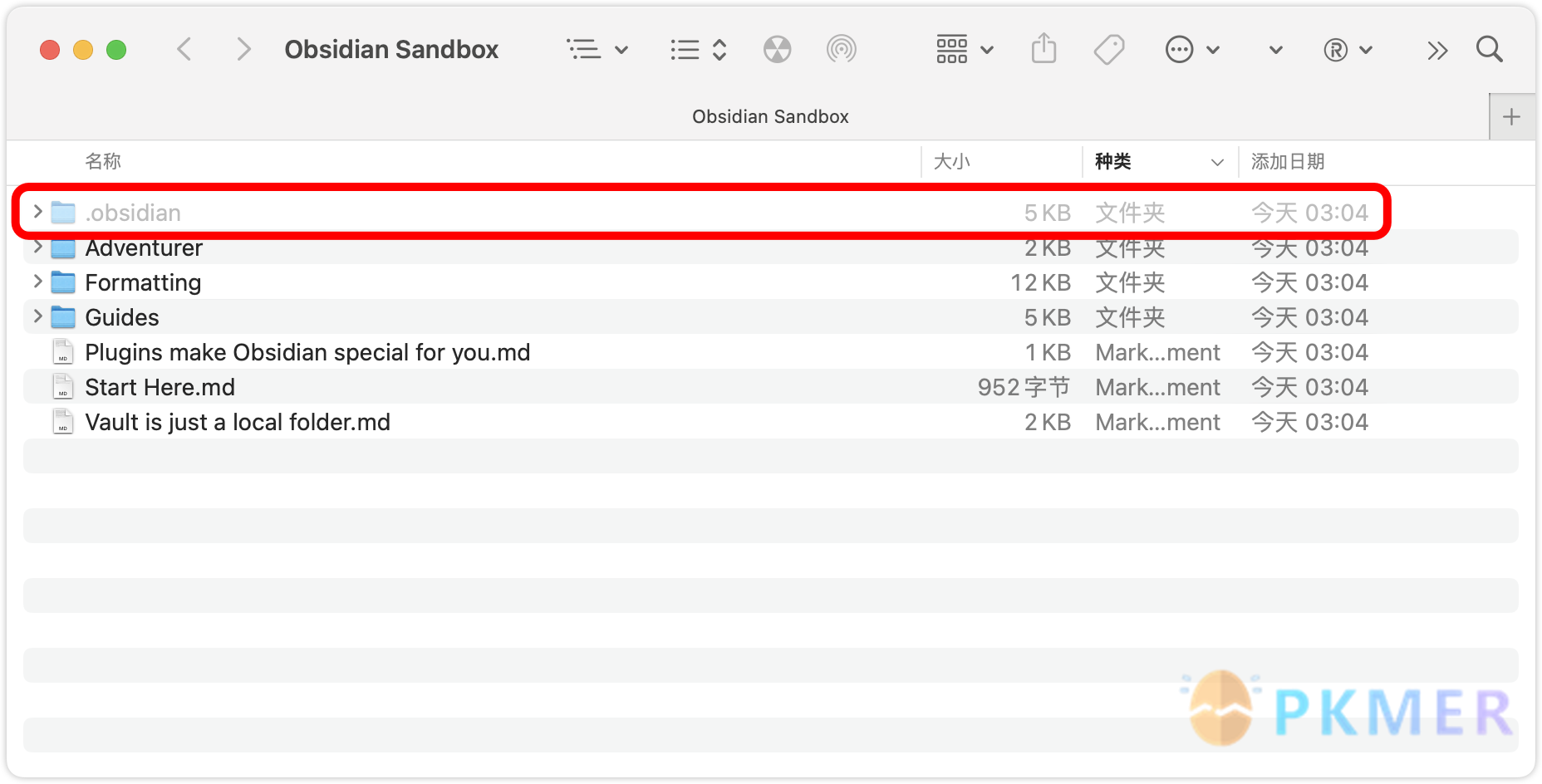Screen dimensions: 1542x784
Task: Select the .obsidian folder name
Action: click(133, 213)
